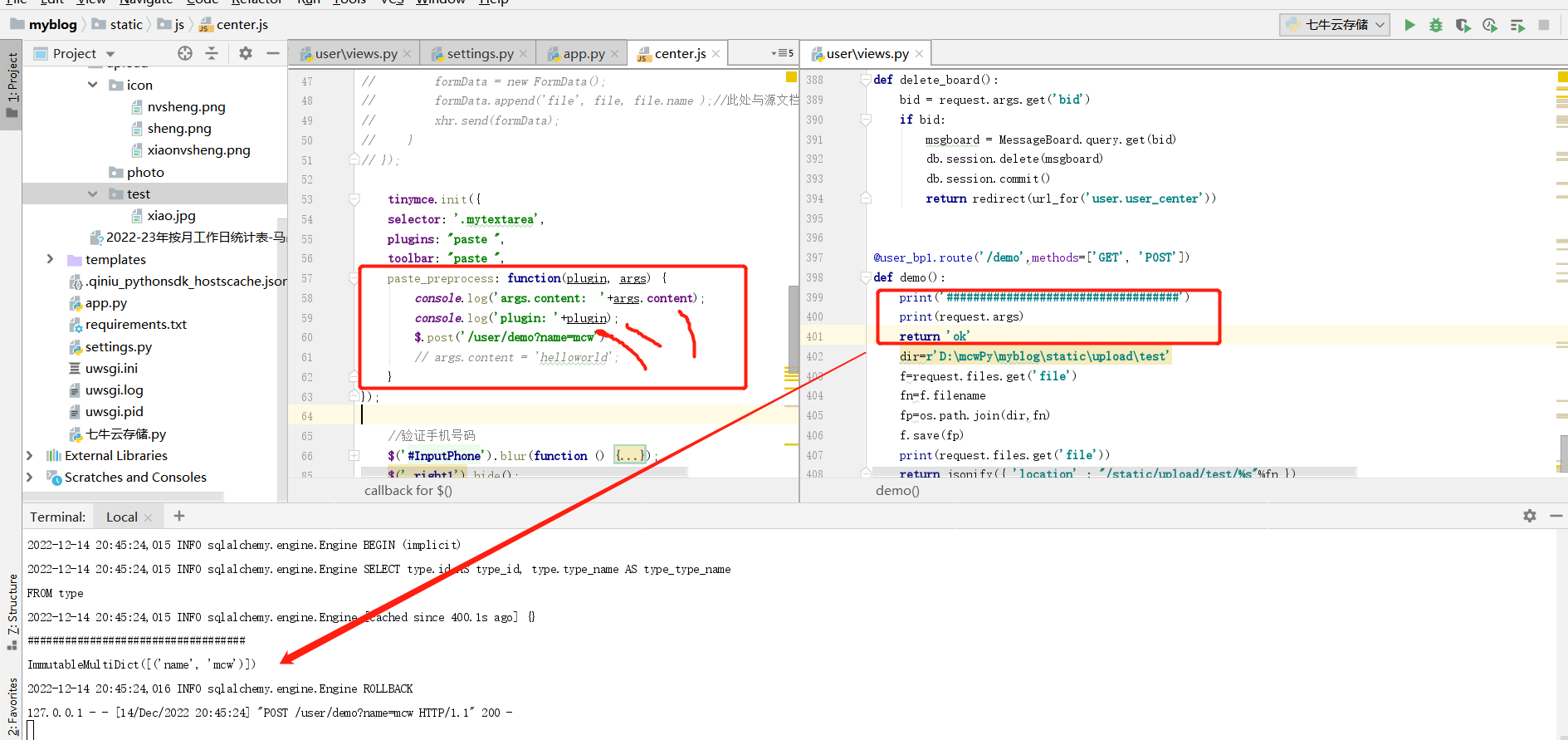Hide the Terminal panel with the minus icon
Screen dimensions: 1568x740
click(x=1556, y=516)
